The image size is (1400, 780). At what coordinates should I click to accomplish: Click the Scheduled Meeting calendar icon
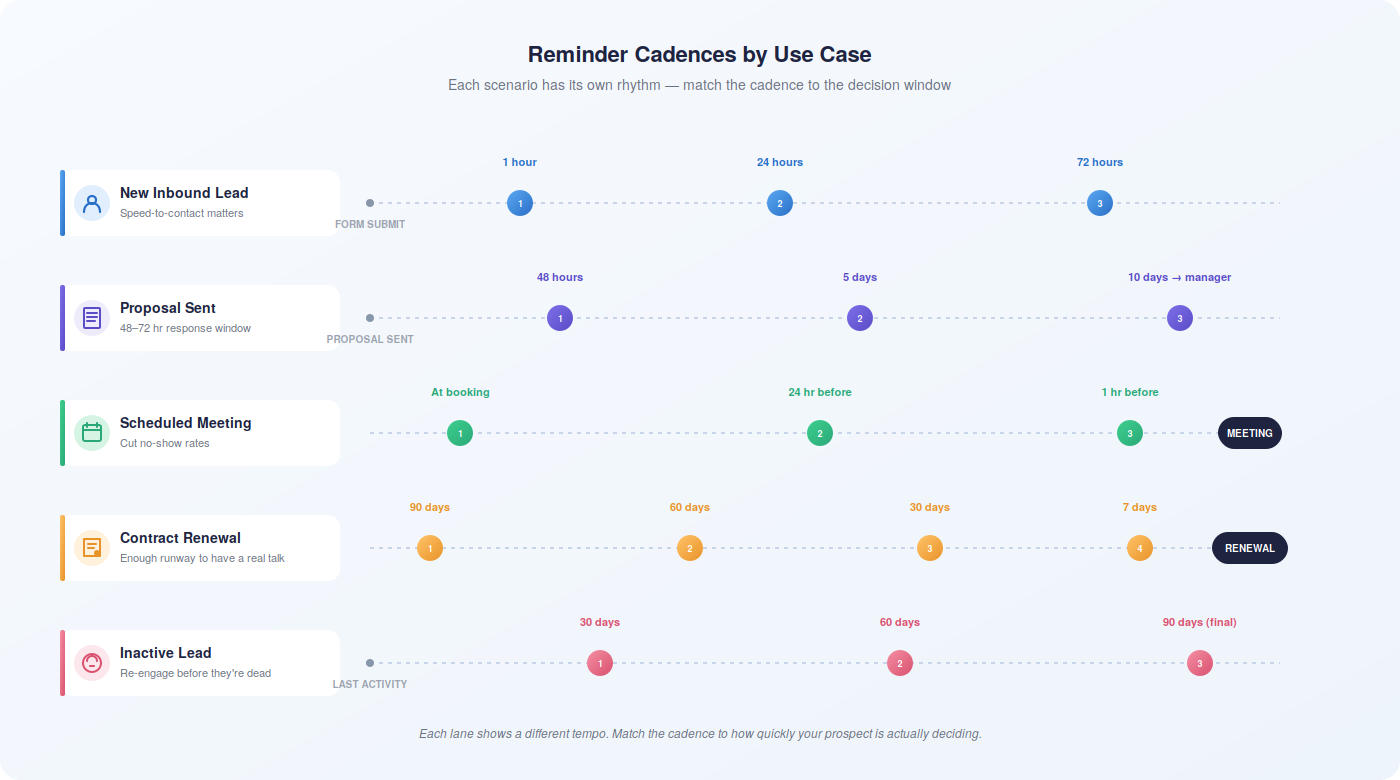(92, 433)
